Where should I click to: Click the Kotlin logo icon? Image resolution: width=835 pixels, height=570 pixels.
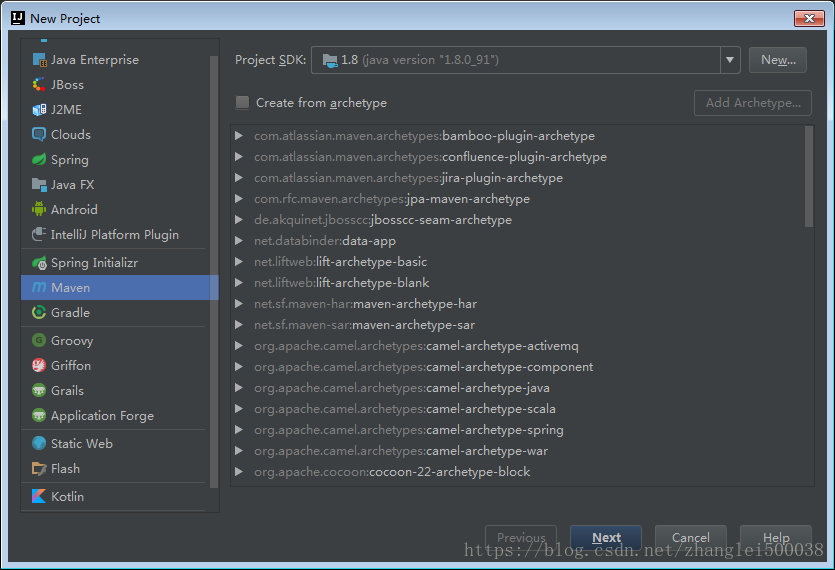pos(39,497)
